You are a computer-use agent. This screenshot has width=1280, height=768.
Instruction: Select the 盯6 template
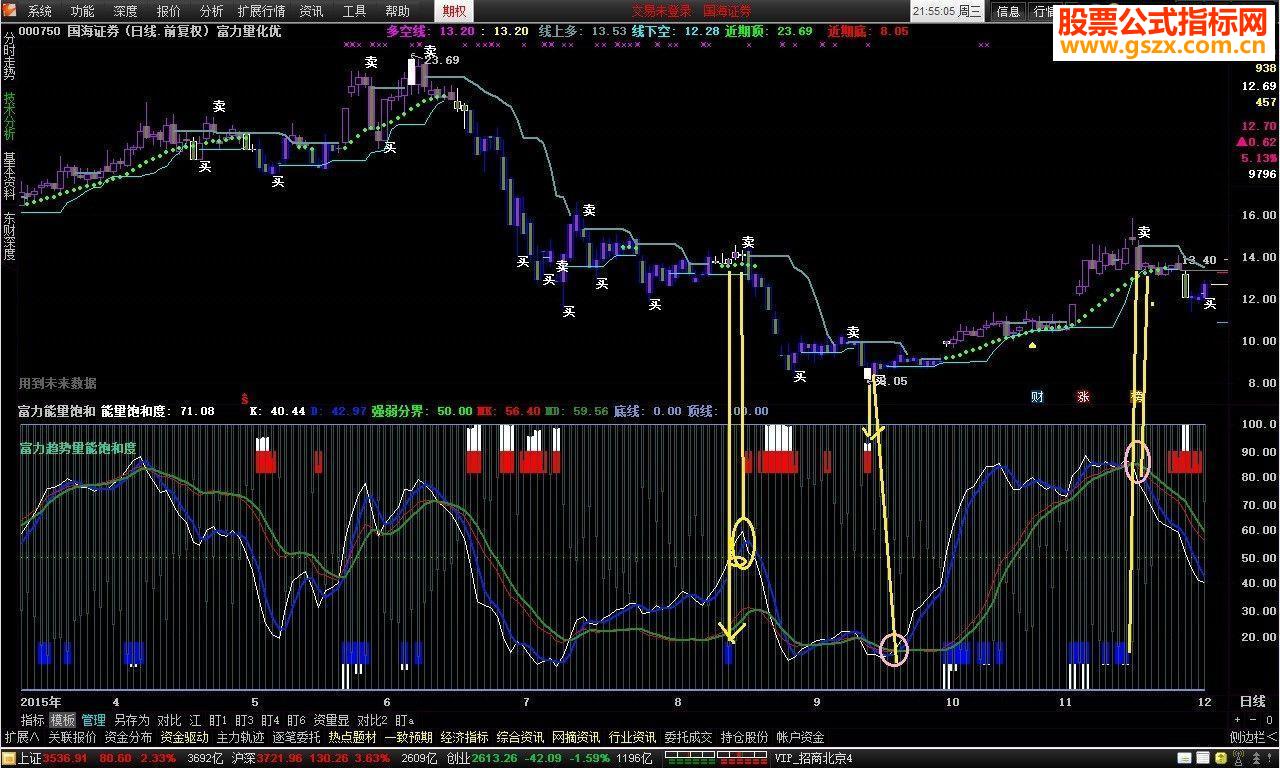coord(296,720)
